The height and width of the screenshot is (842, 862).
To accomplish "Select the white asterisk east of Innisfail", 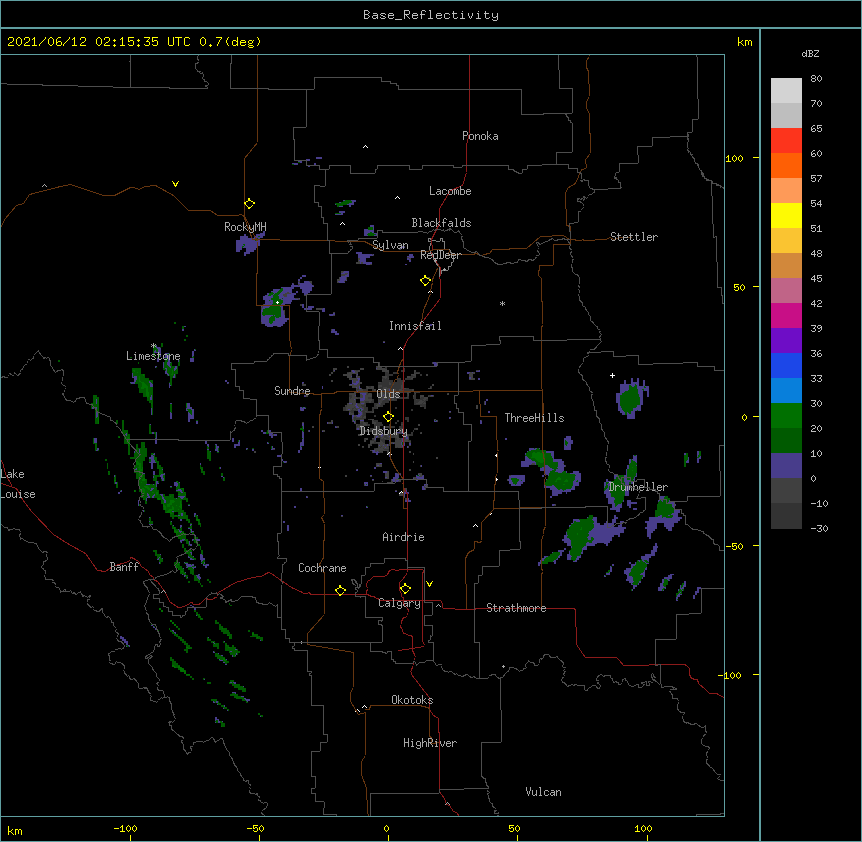I will click(502, 303).
